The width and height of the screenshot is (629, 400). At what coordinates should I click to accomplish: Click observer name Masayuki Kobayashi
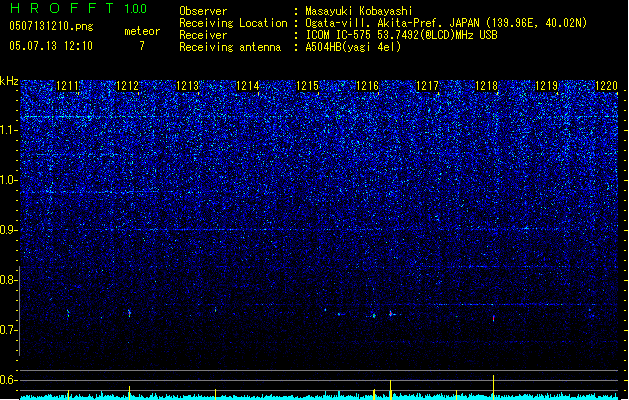[x=359, y=11]
